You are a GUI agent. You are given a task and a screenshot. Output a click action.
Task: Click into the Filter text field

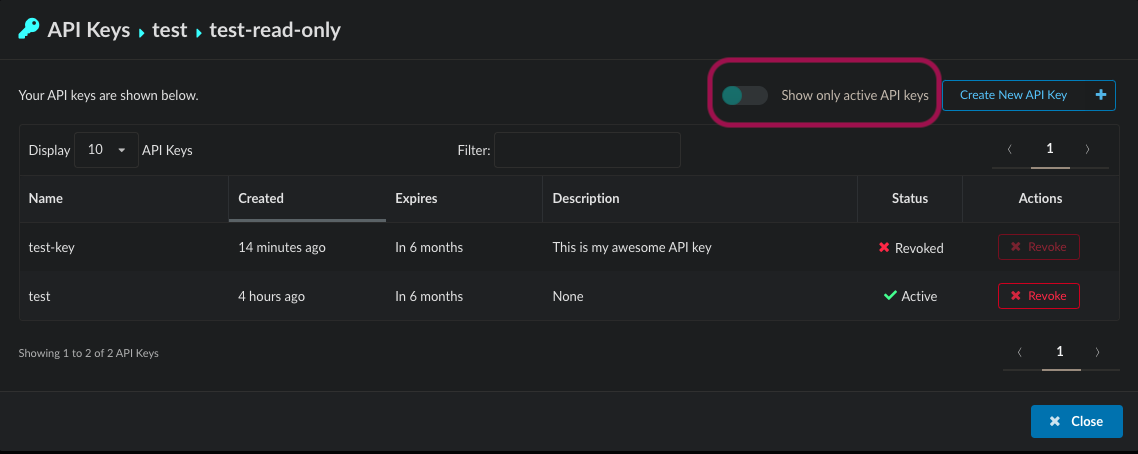tap(587, 150)
